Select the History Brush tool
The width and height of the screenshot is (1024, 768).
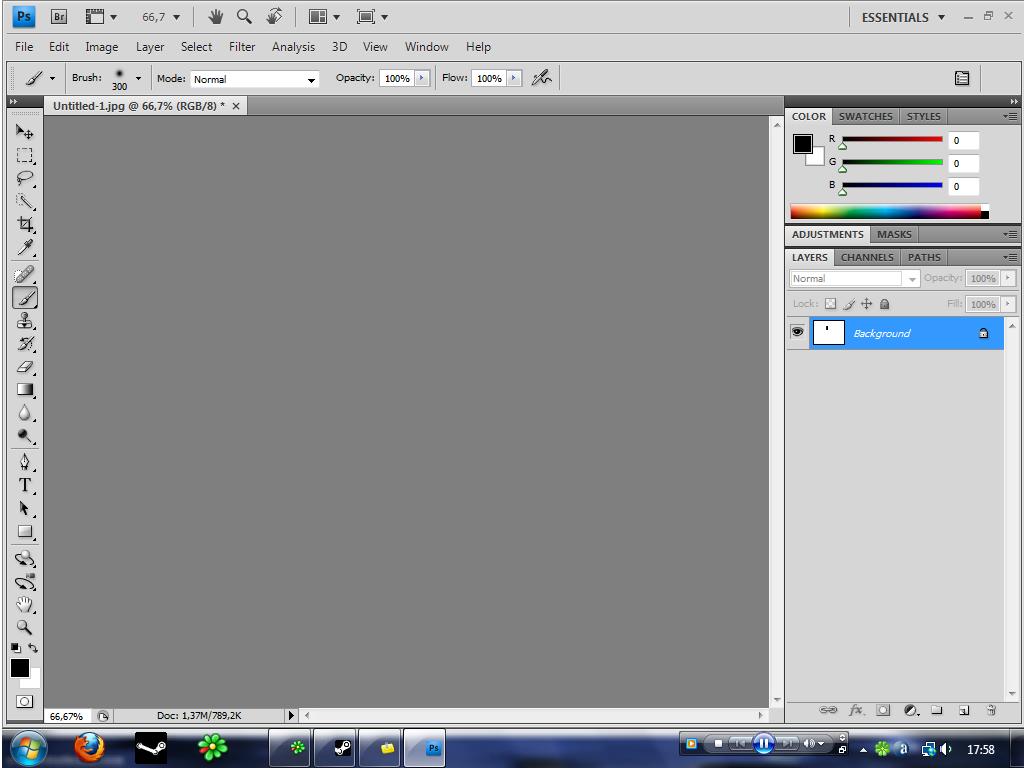25,344
